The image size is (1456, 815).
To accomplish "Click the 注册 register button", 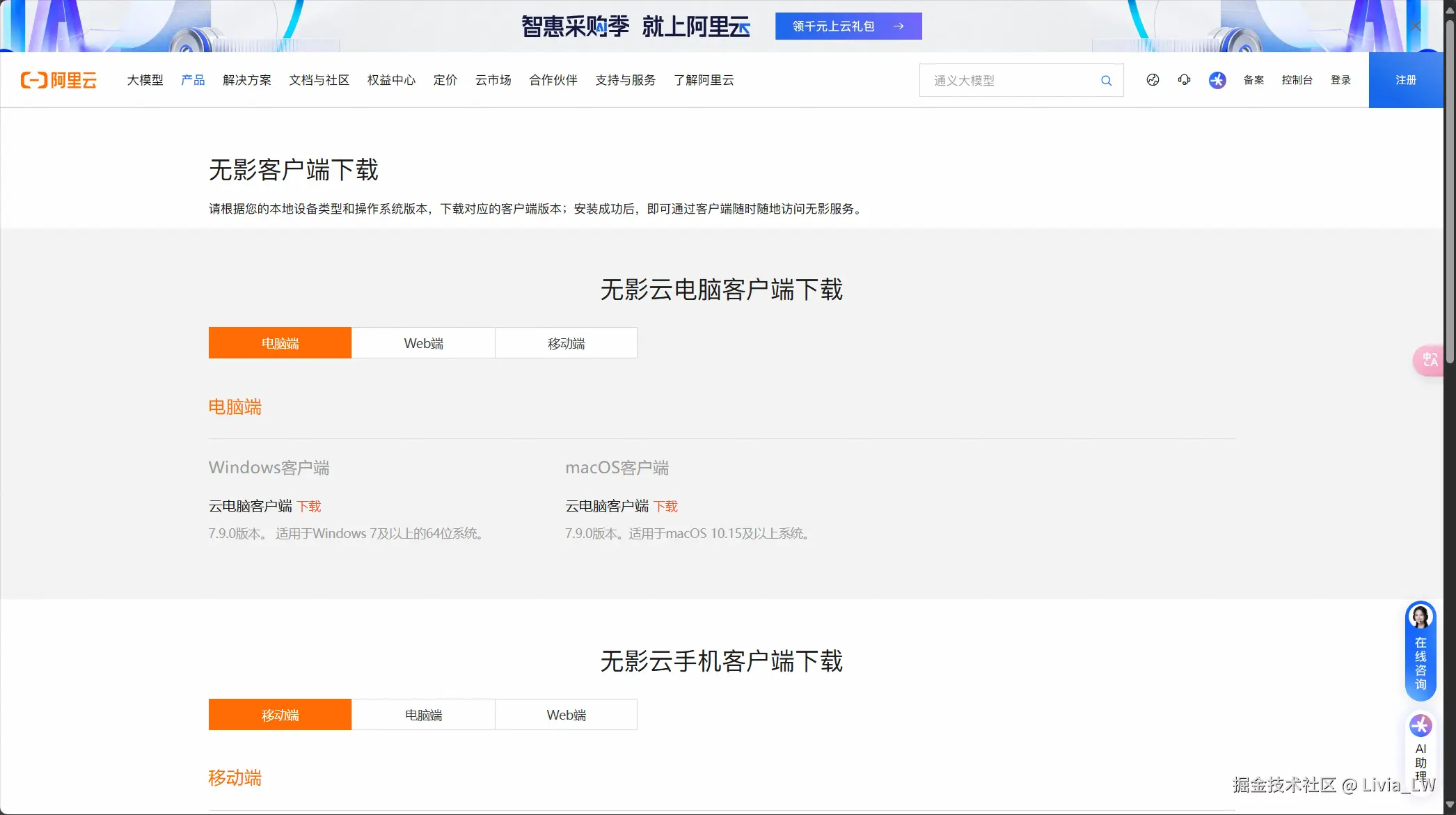I will point(1405,80).
